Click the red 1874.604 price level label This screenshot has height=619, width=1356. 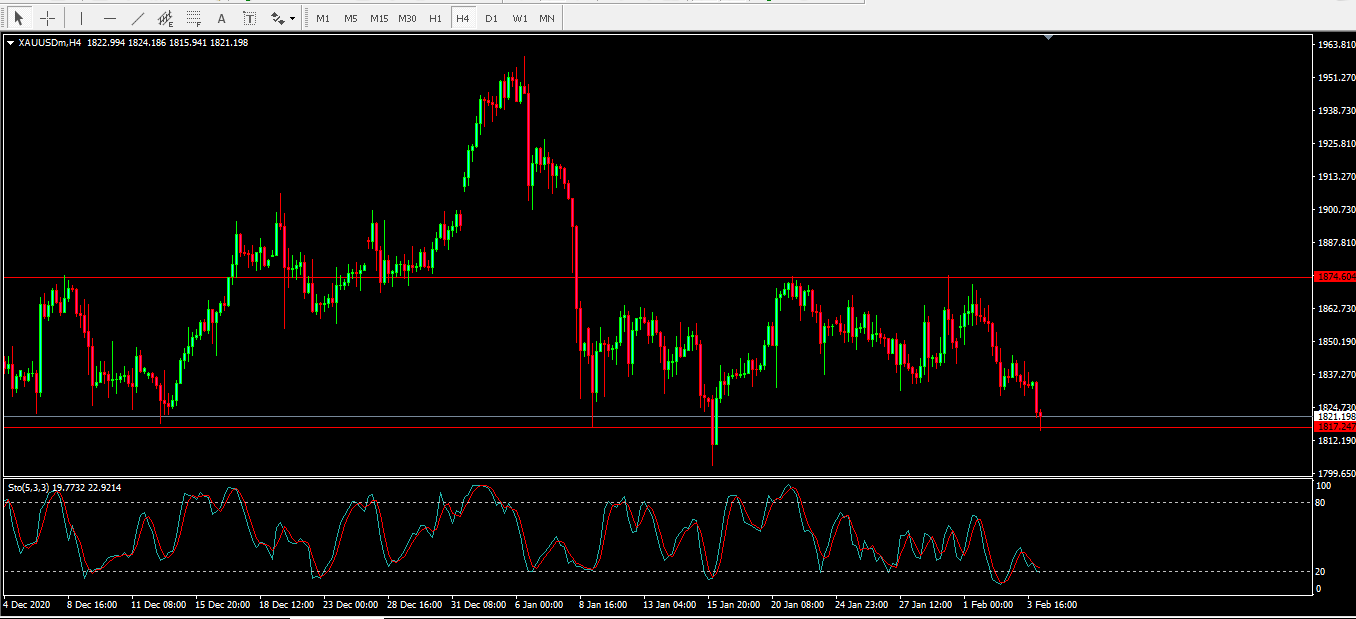pos(1335,276)
